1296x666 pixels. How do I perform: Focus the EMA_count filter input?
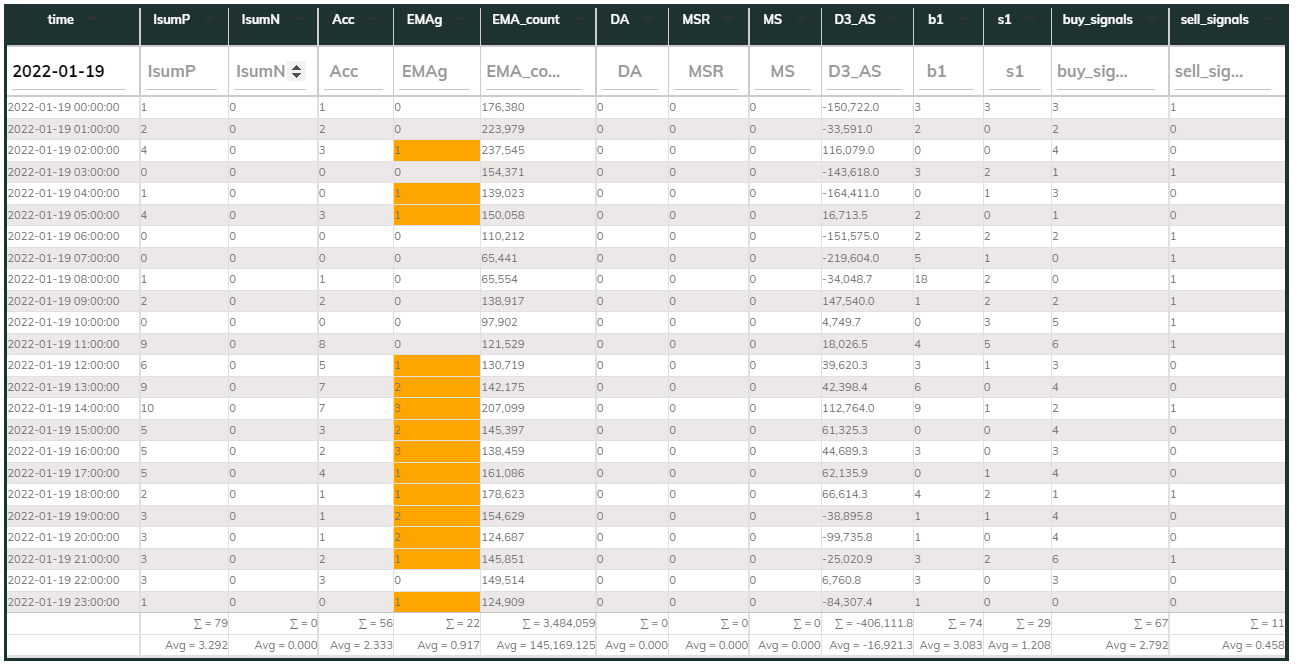(536, 72)
